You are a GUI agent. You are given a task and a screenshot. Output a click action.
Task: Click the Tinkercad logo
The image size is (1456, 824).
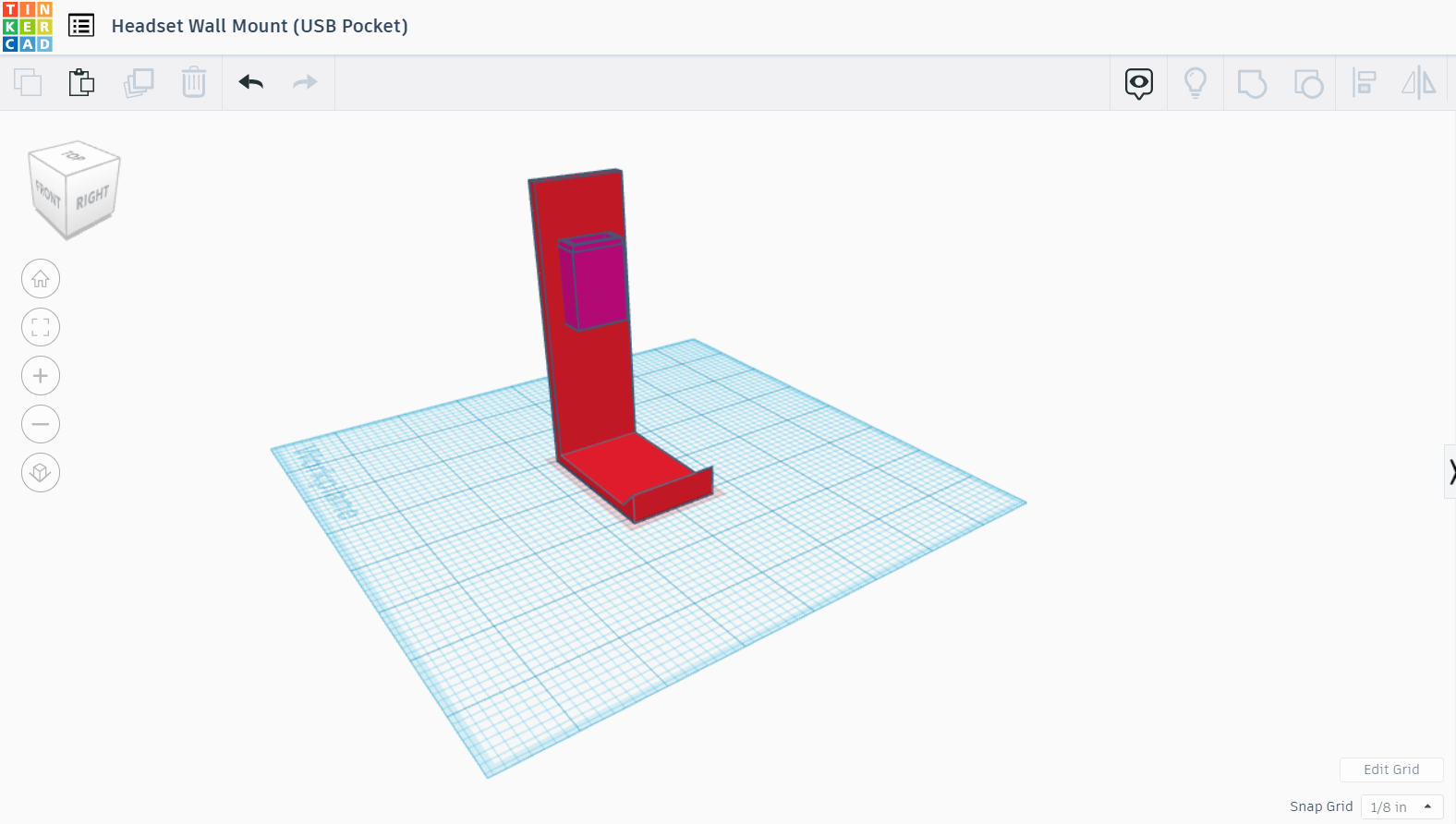[28, 27]
